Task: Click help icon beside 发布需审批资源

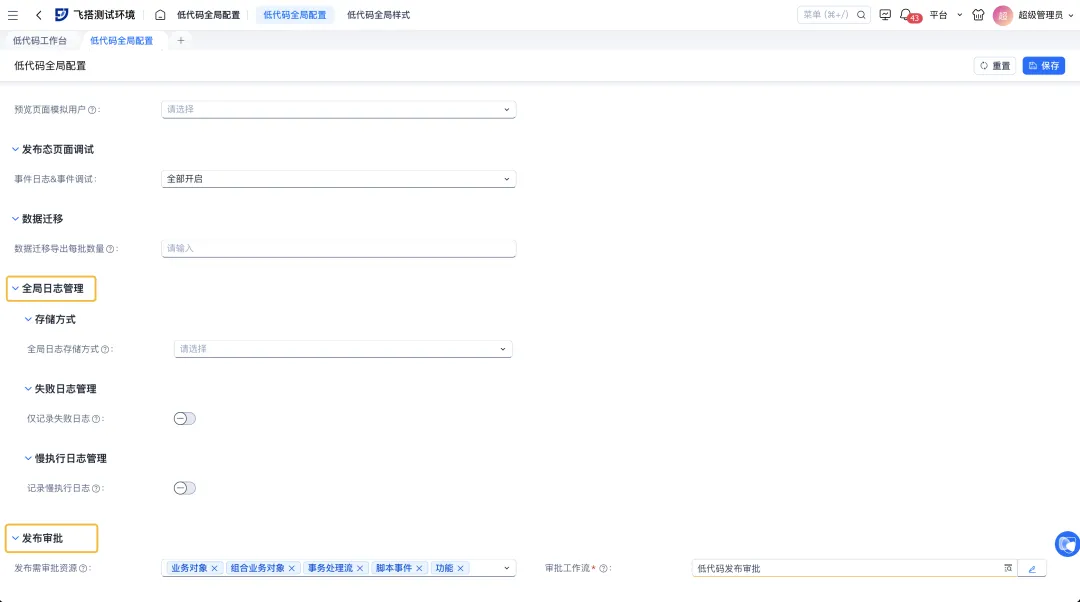Action: tap(83, 568)
